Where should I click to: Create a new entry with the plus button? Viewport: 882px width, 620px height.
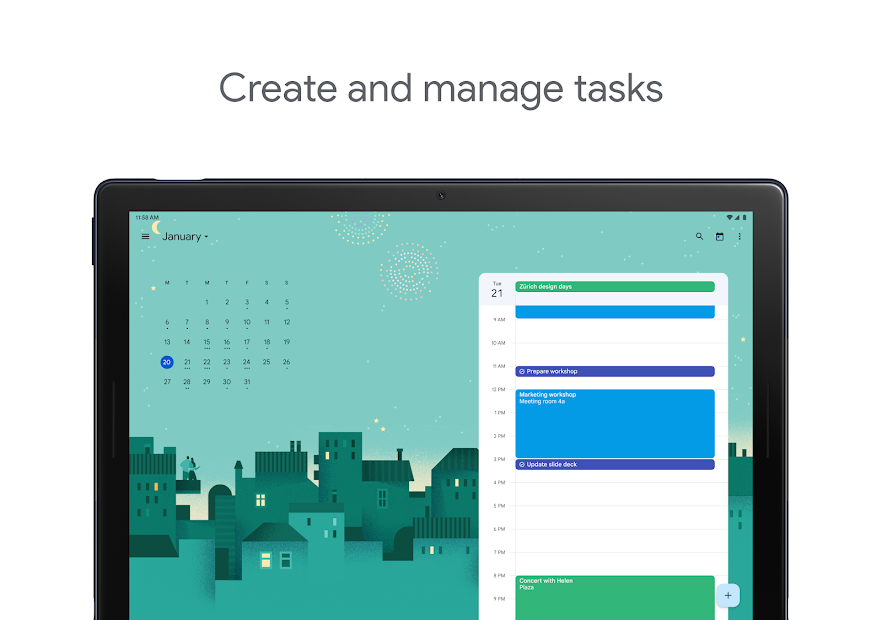pyautogui.click(x=728, y=595)
